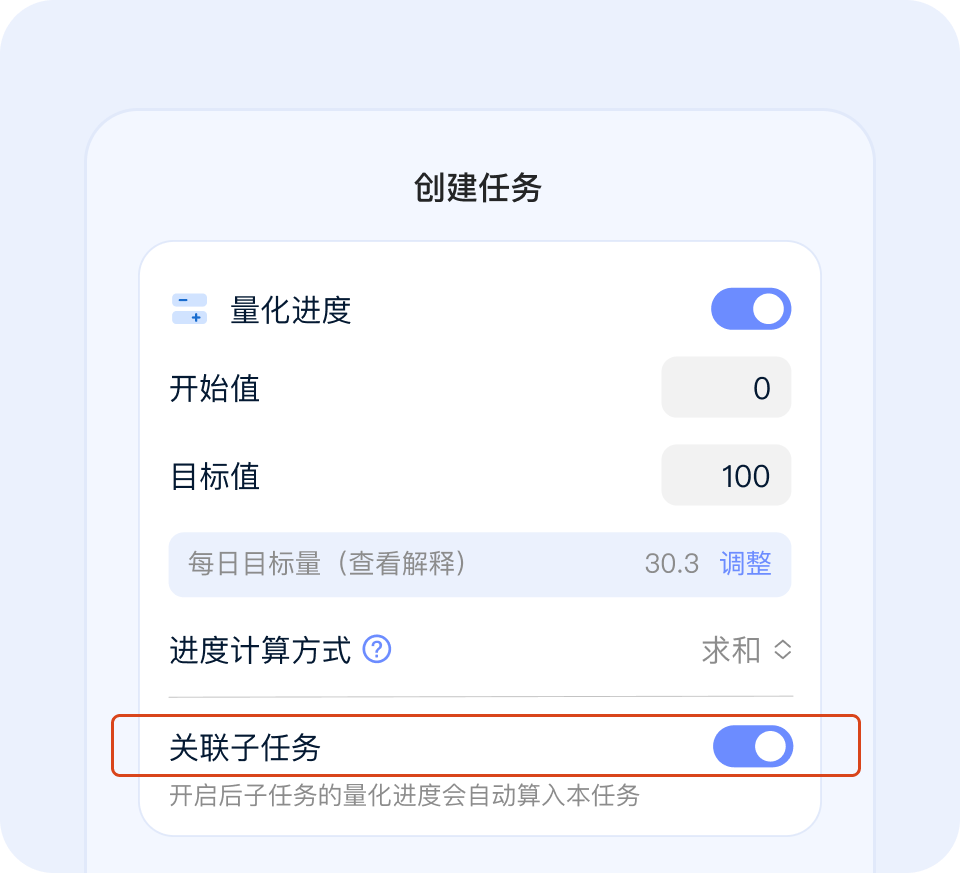The height and width of the screenshot is (873, 960).
Task: Disable the 量化进度 toggle switch
Action: point(751,309)
